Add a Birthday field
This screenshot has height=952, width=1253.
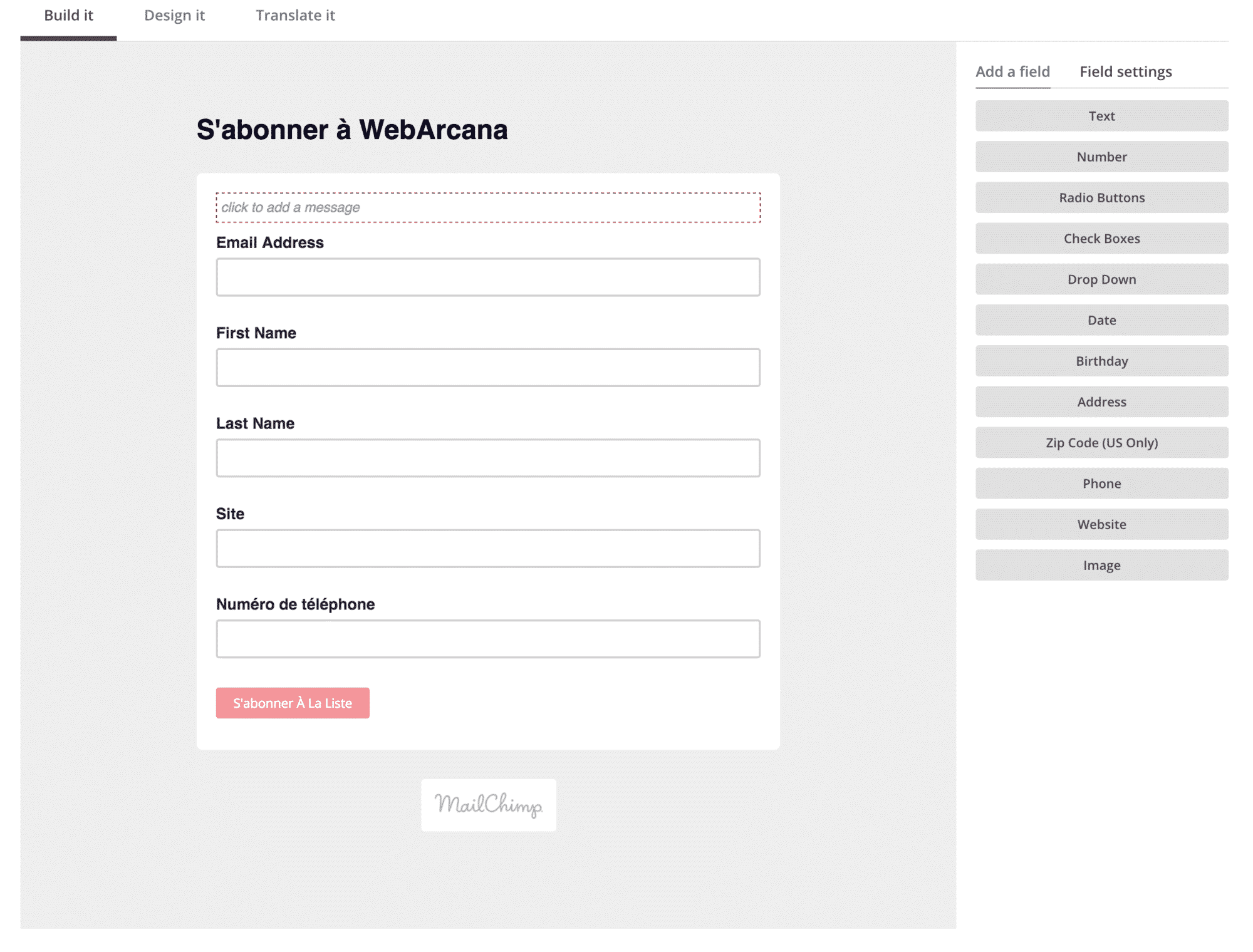click(x=1101, y=361)
